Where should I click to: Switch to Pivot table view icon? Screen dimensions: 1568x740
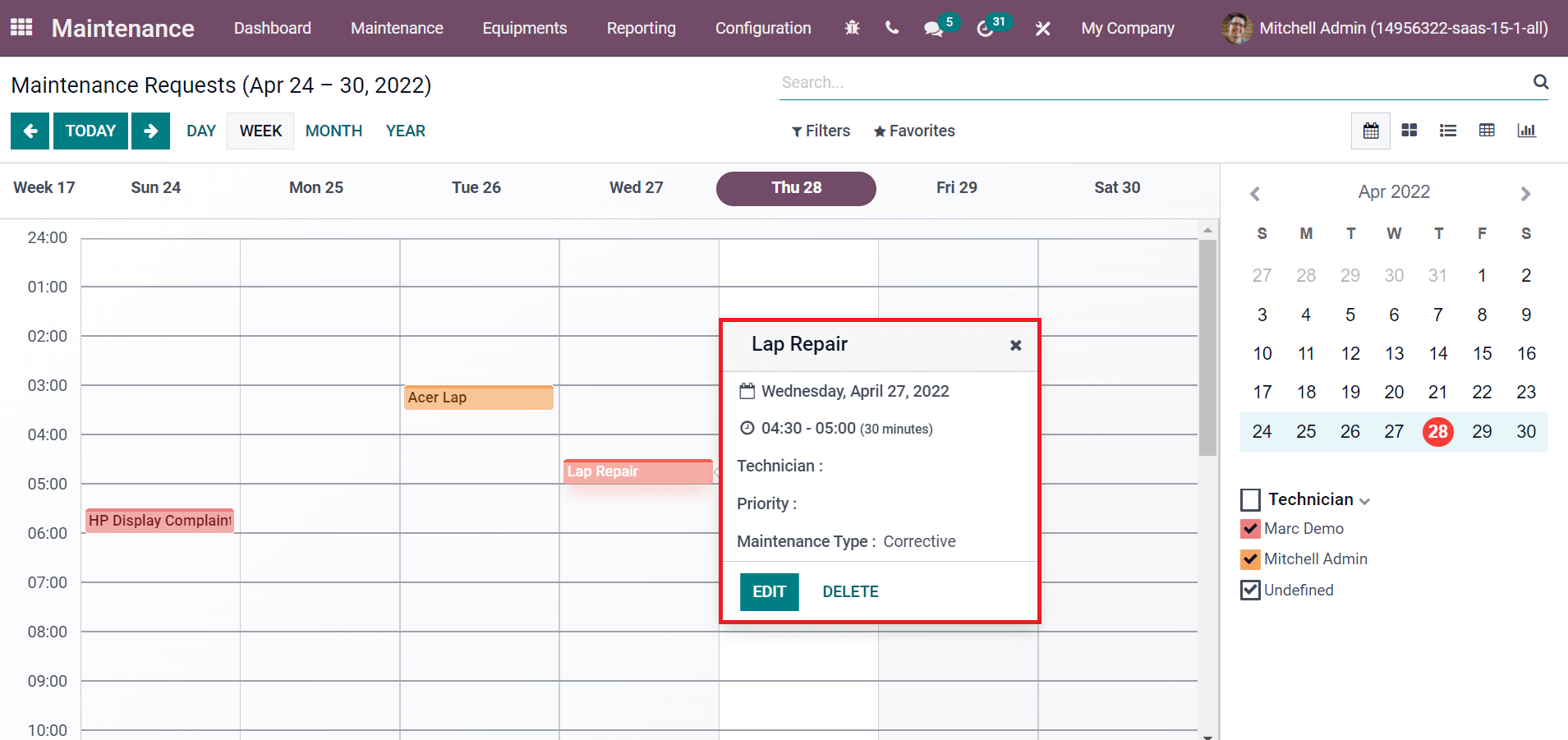coord(1487,131)
